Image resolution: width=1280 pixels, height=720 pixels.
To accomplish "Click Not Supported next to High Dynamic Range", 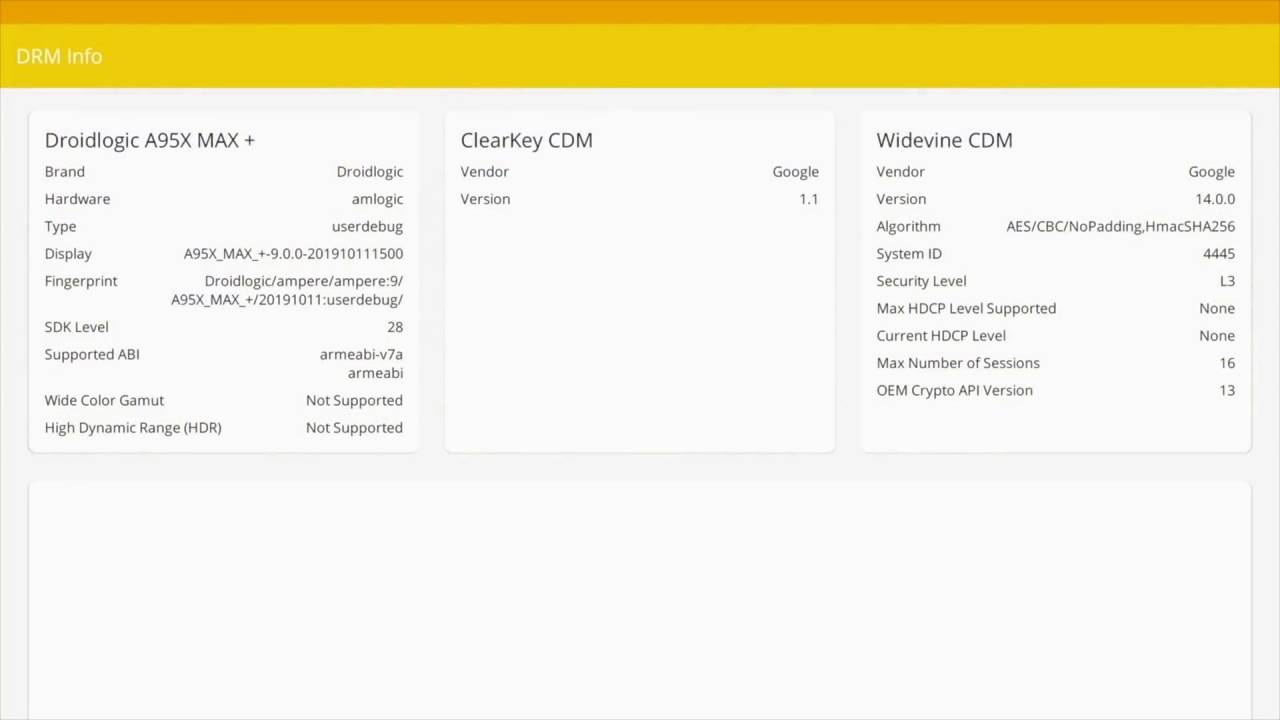I will pyautogui.click(x=354, y=427).
